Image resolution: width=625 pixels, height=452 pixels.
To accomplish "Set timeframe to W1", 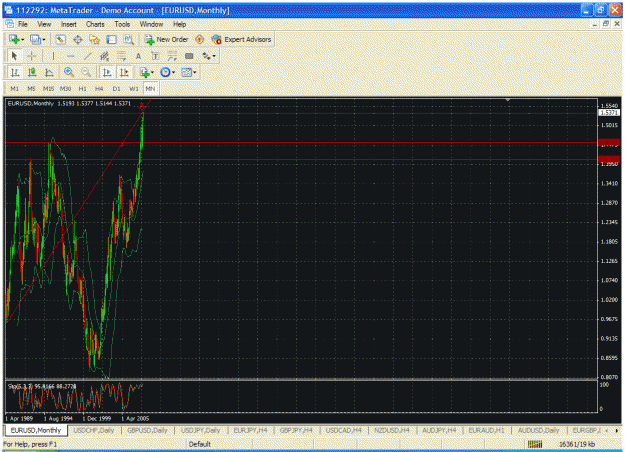I will (x=134, y=88).
